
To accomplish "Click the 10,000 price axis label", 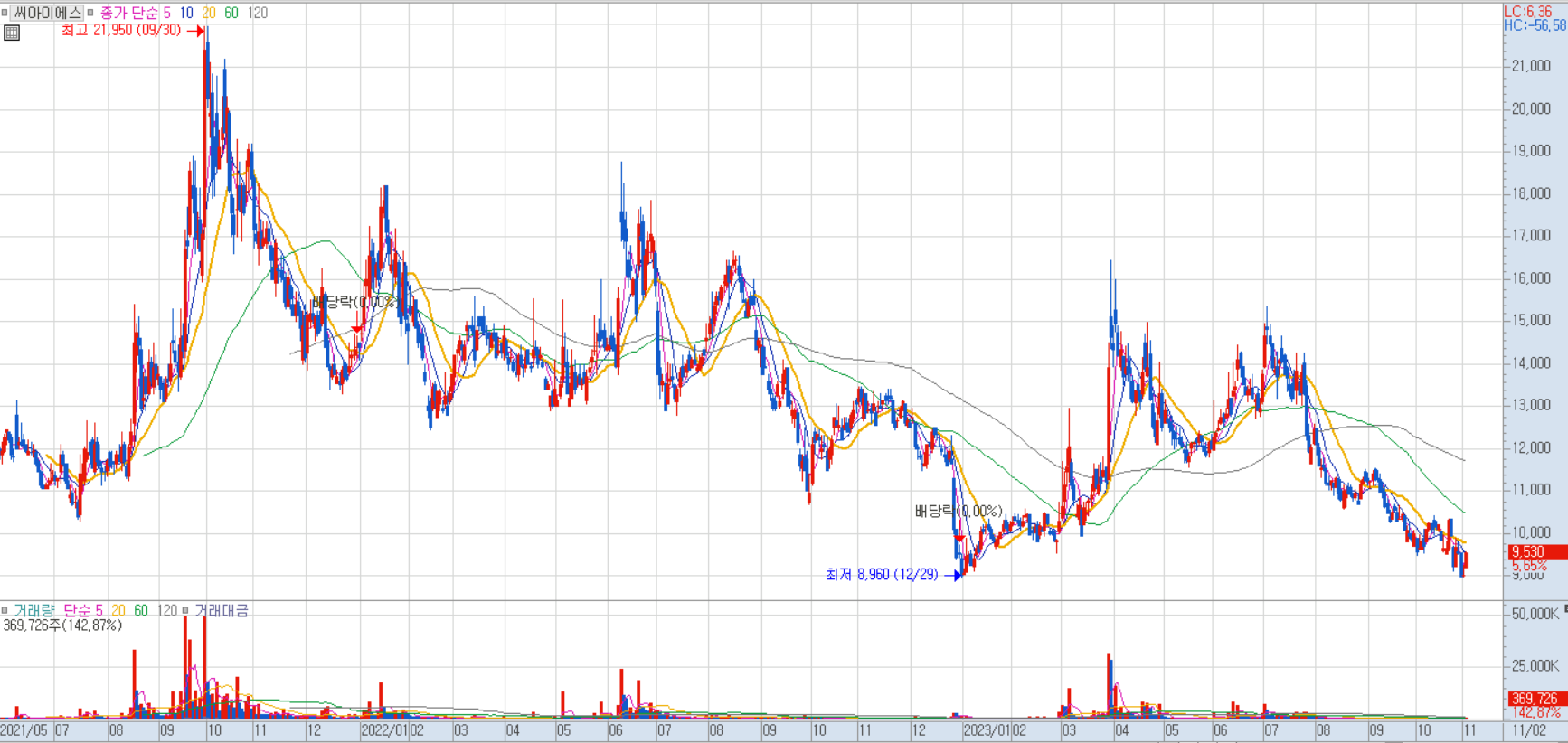I will [1532, 531].
